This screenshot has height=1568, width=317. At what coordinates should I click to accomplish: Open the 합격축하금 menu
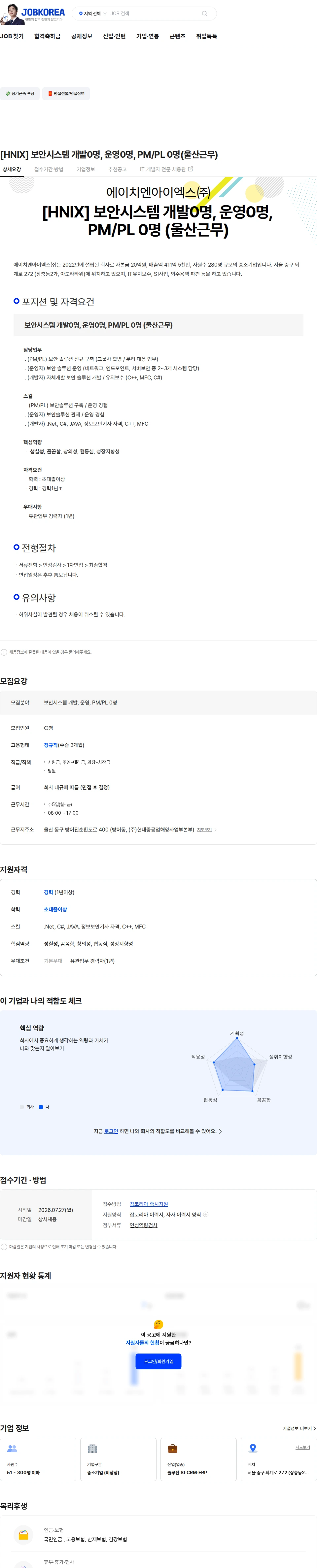point(48,37)
